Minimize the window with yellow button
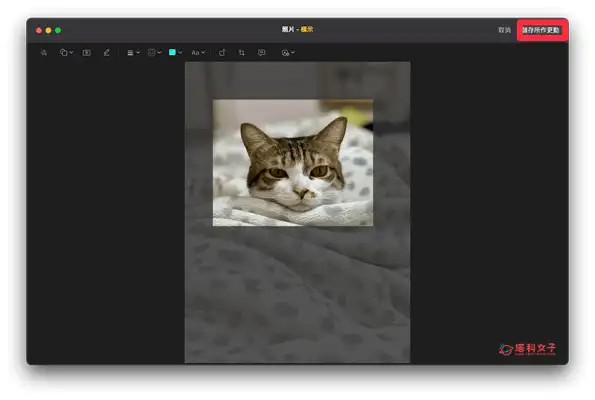Screen dimensions: 595x400 tap(48, 30)
